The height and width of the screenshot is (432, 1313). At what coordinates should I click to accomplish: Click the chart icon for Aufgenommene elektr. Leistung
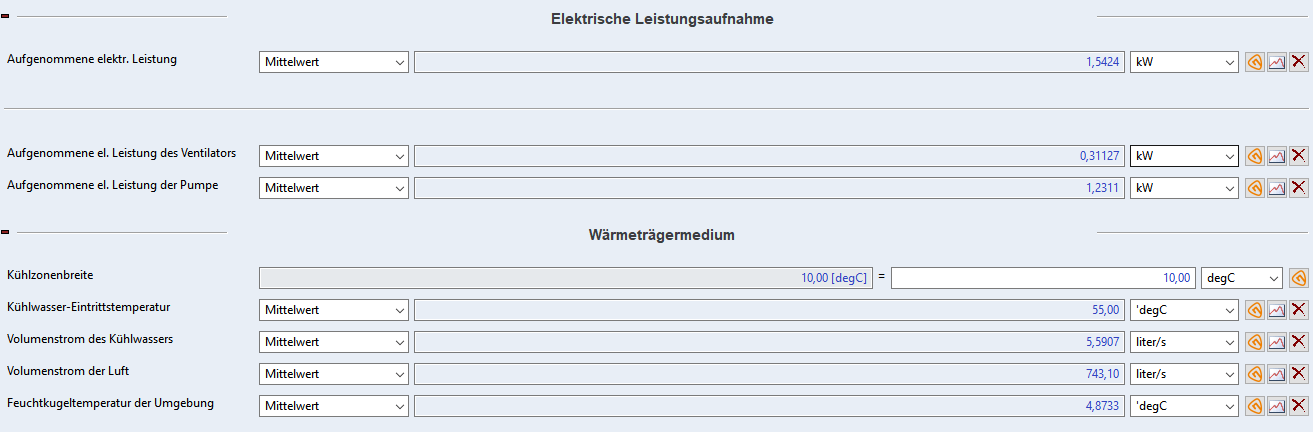tap(1276, 62)
